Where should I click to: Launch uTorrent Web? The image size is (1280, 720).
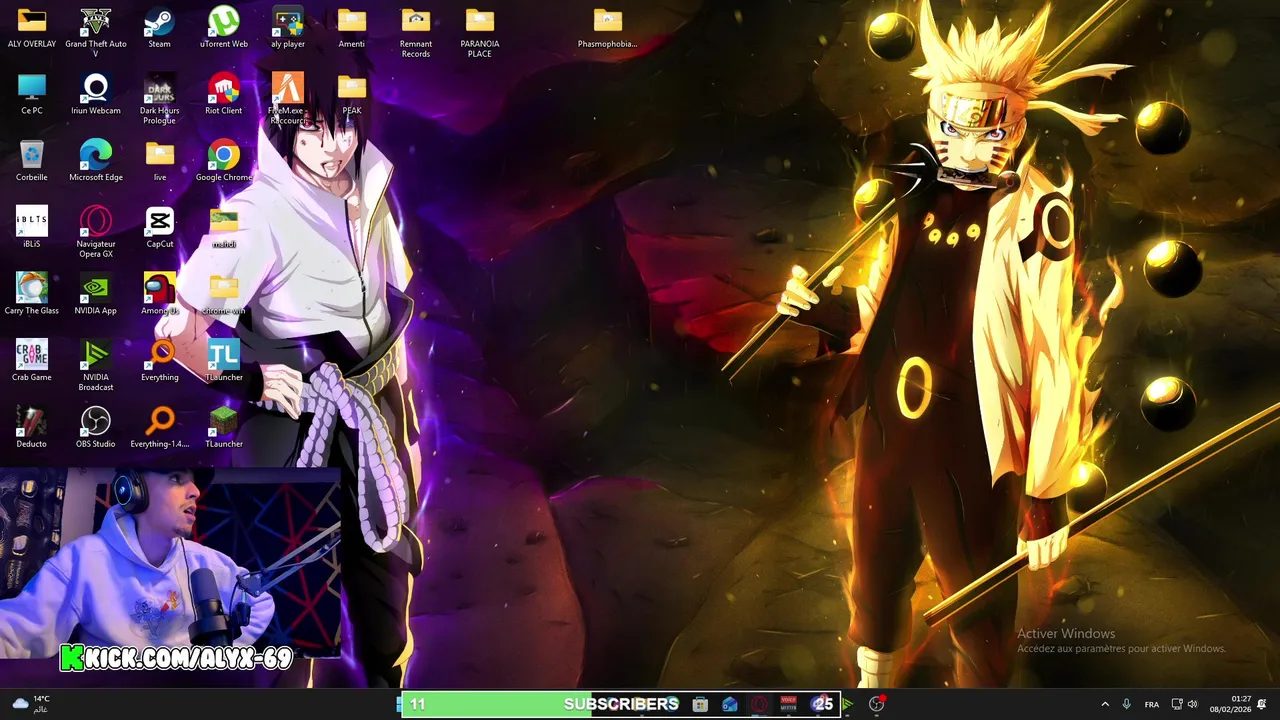224,28
